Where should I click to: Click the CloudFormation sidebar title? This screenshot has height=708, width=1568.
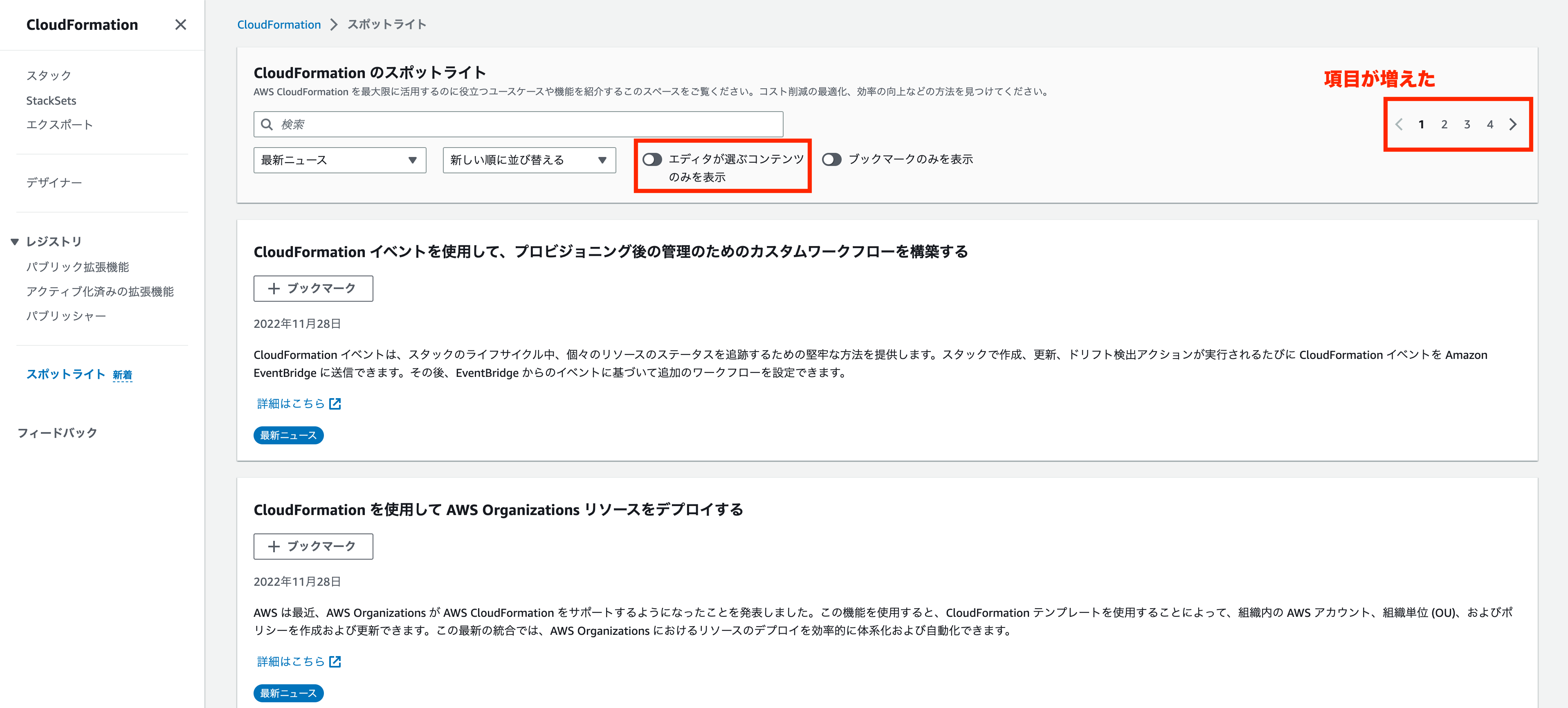(x=82, y=25)
